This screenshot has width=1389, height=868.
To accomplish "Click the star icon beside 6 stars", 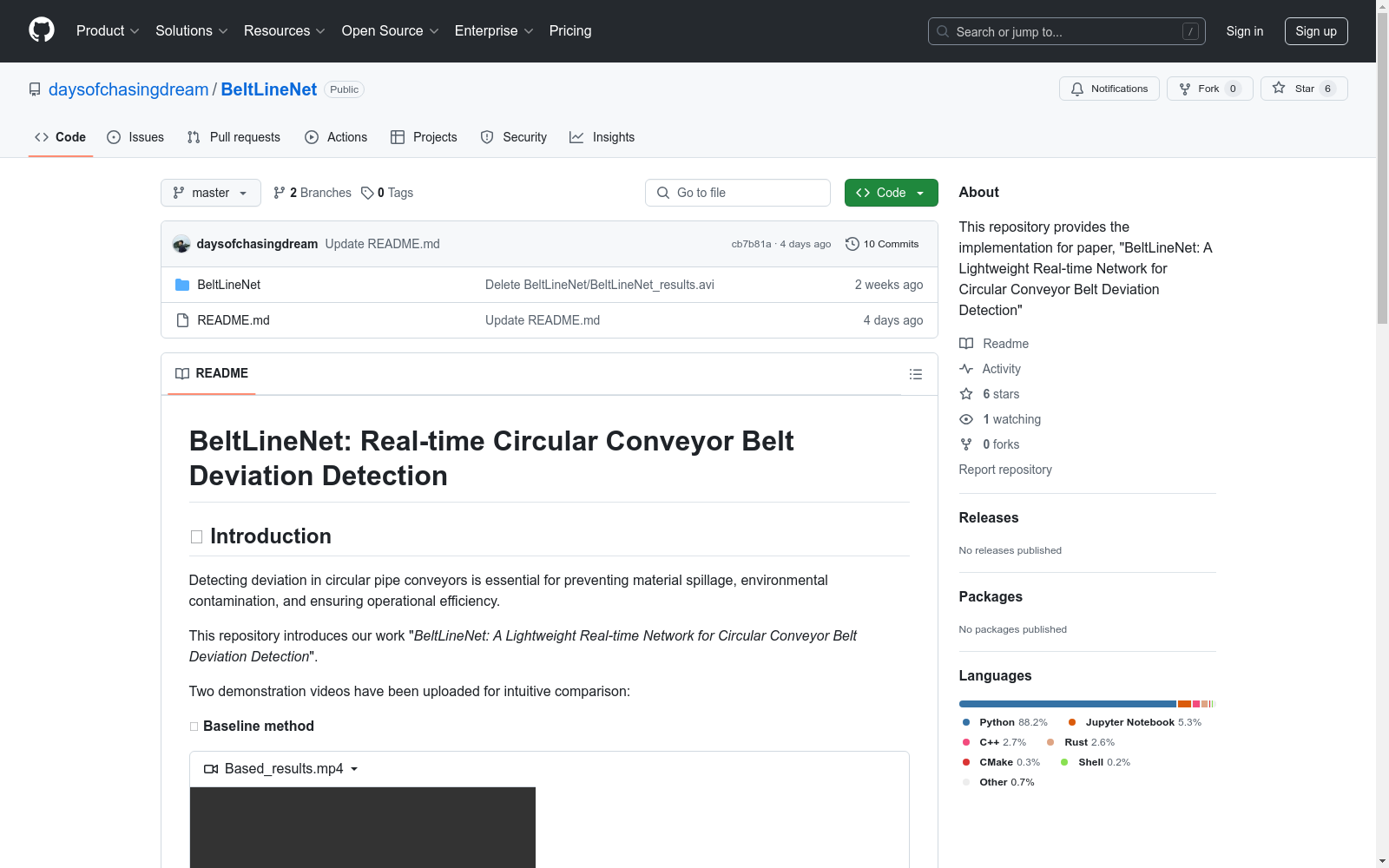I will click(966, 394).
